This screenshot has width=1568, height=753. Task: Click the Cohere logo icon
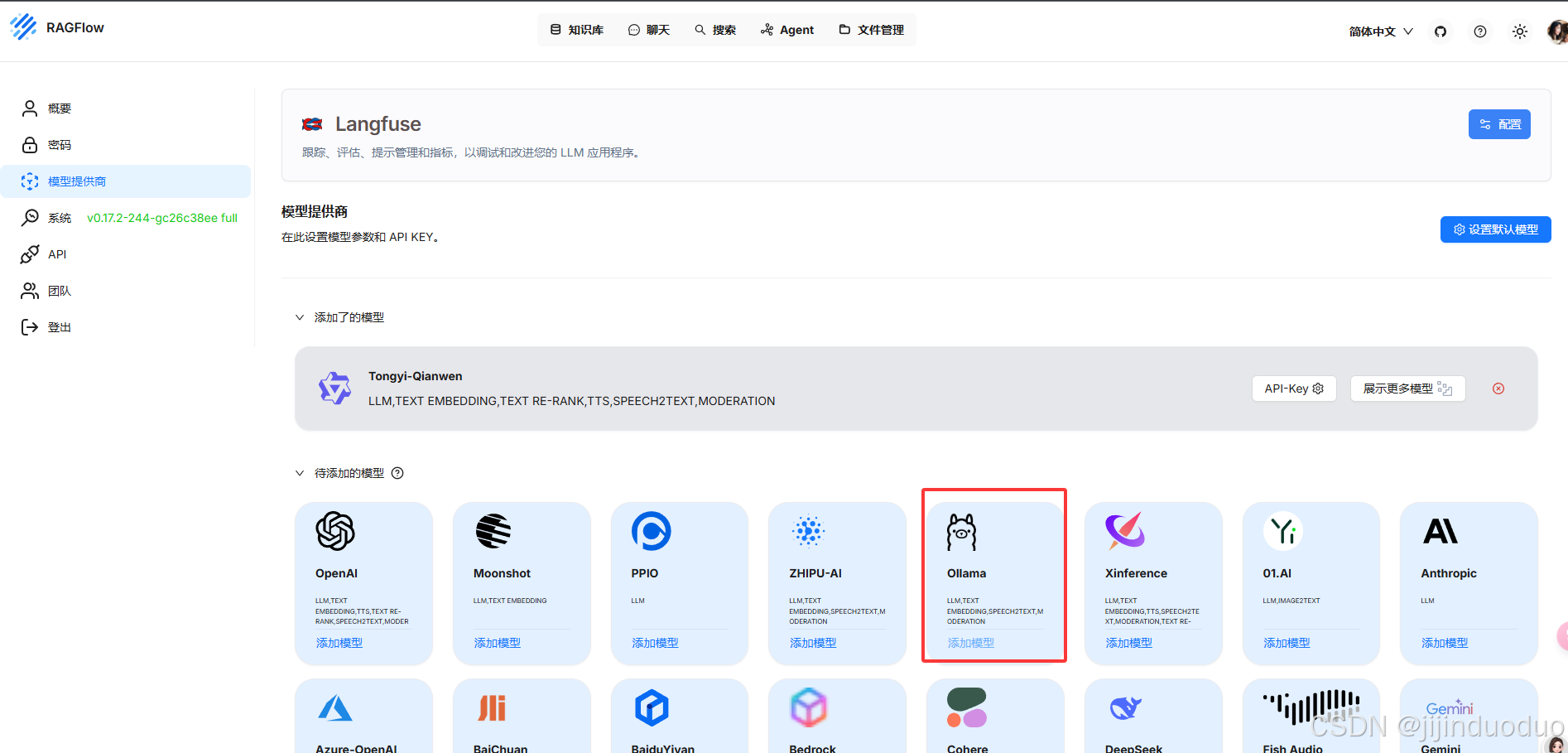tap(967, 708)
